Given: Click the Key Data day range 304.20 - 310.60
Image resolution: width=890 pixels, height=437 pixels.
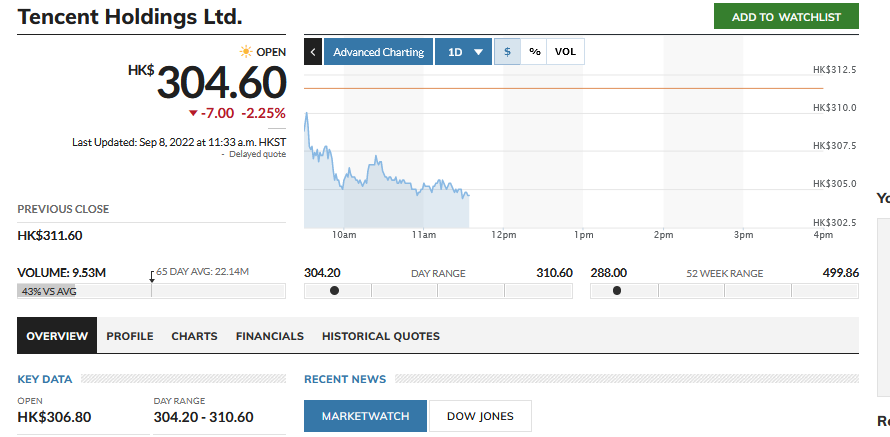Looking at the screenshot, I should pyautogui.click(x=204, y=417).
